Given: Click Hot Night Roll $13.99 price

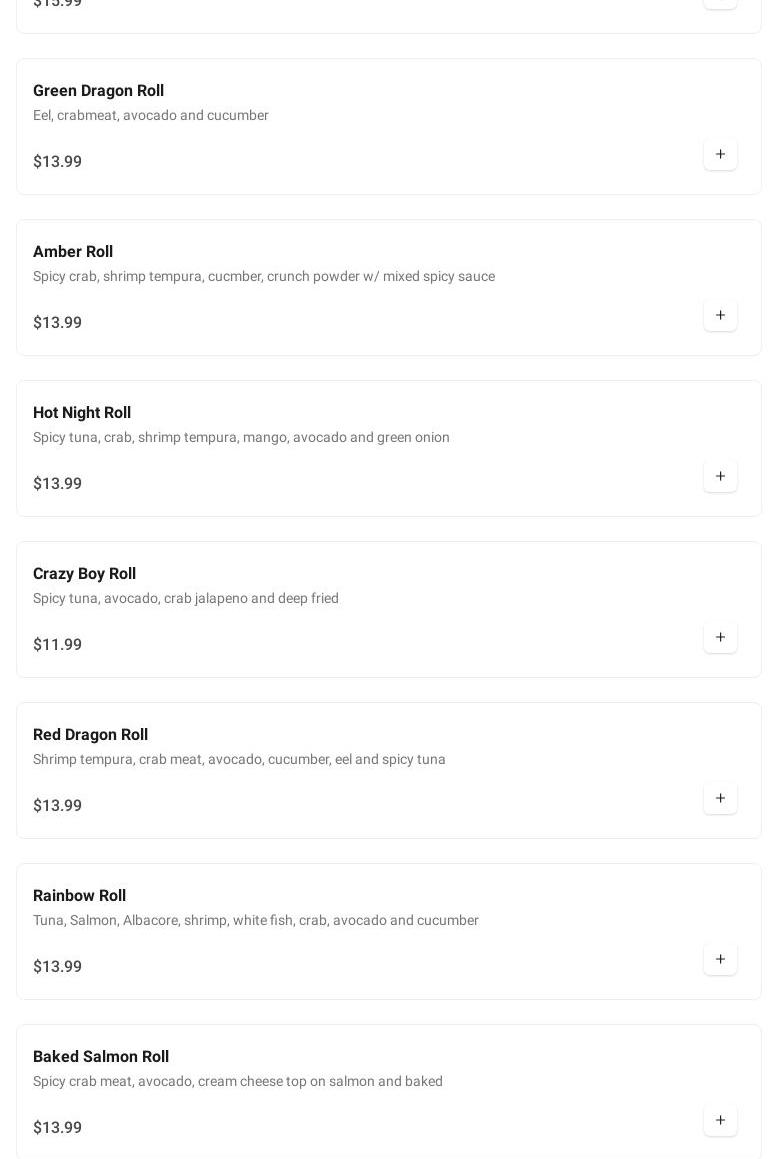Looking at the screenshot, I should [x=58, y=484].
